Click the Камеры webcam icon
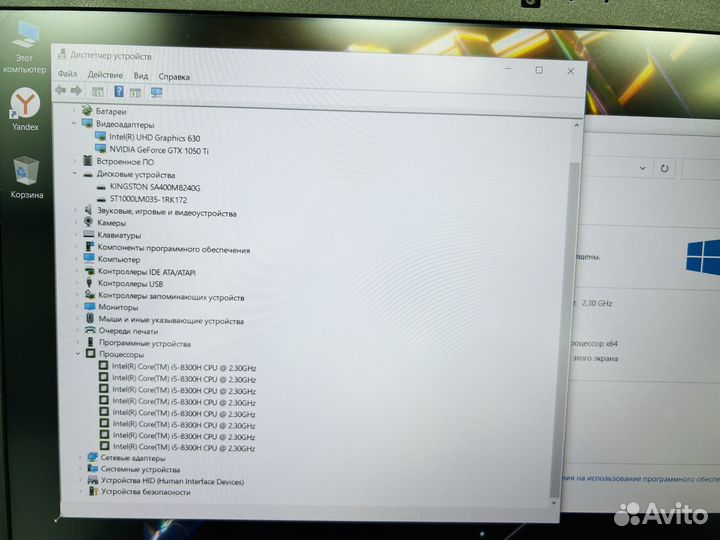This screenshot has height=540, width=720. [x=89, y=222]
